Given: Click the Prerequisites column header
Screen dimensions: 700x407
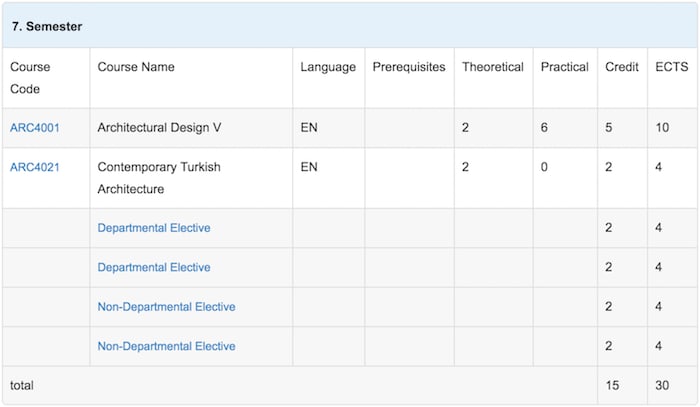Looking at the screenshot, I should point(409,67).
